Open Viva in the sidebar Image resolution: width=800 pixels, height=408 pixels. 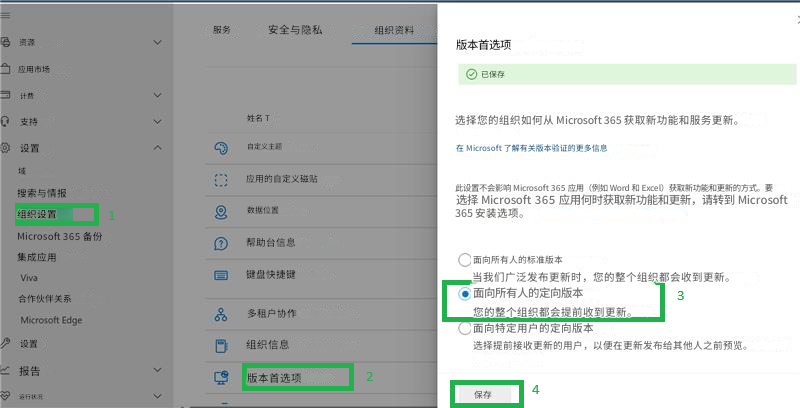click(29, 278)
